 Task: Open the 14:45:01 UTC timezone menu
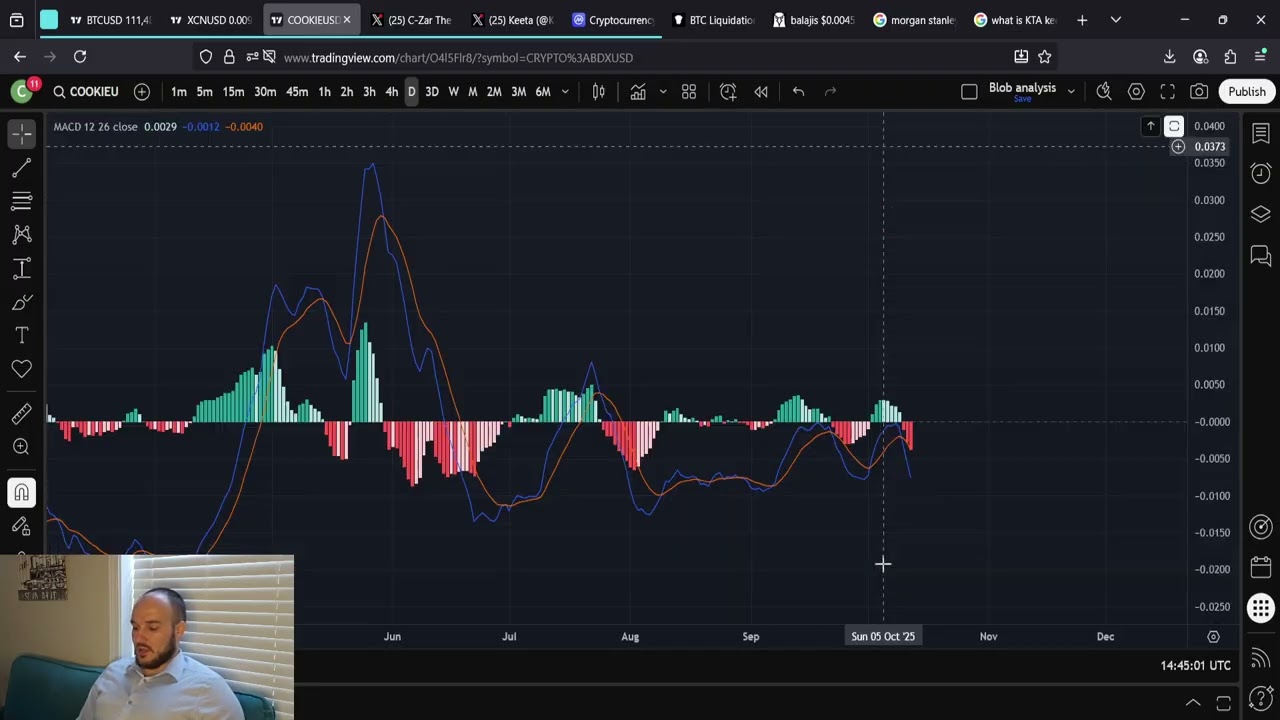[x=1196, y=665]
